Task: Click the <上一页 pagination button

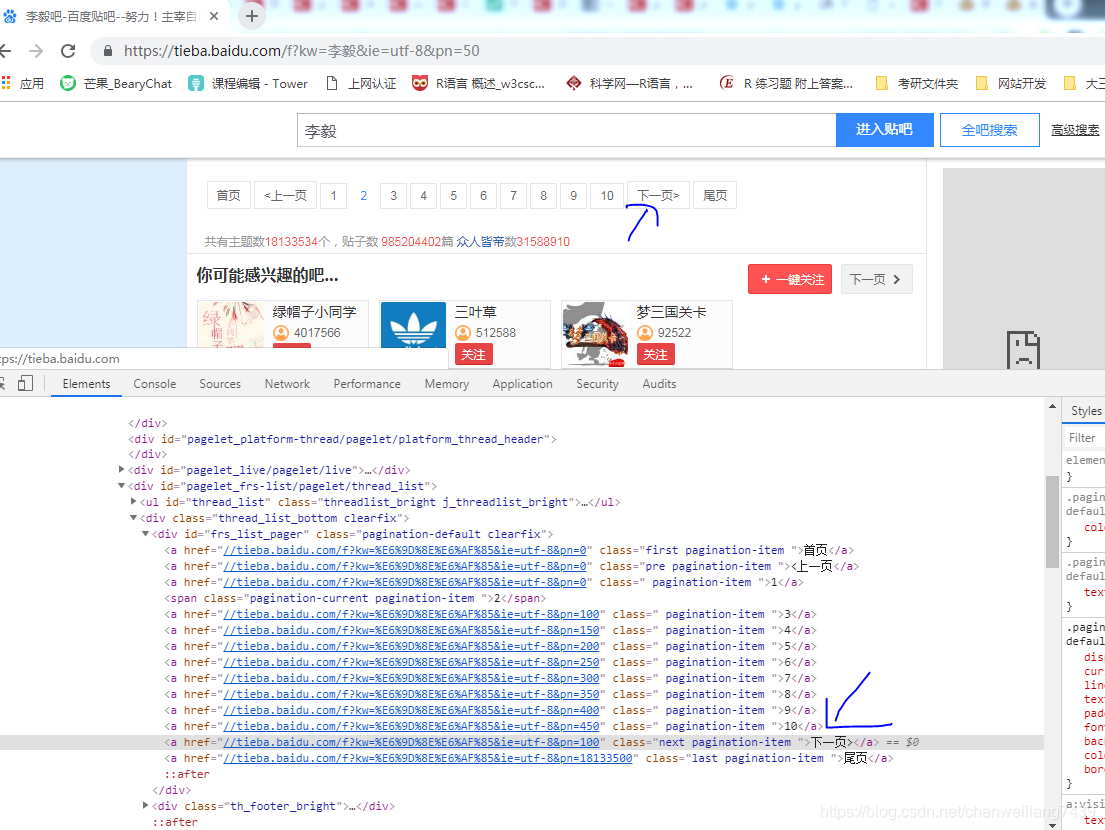Action: (x=285, y=195)
